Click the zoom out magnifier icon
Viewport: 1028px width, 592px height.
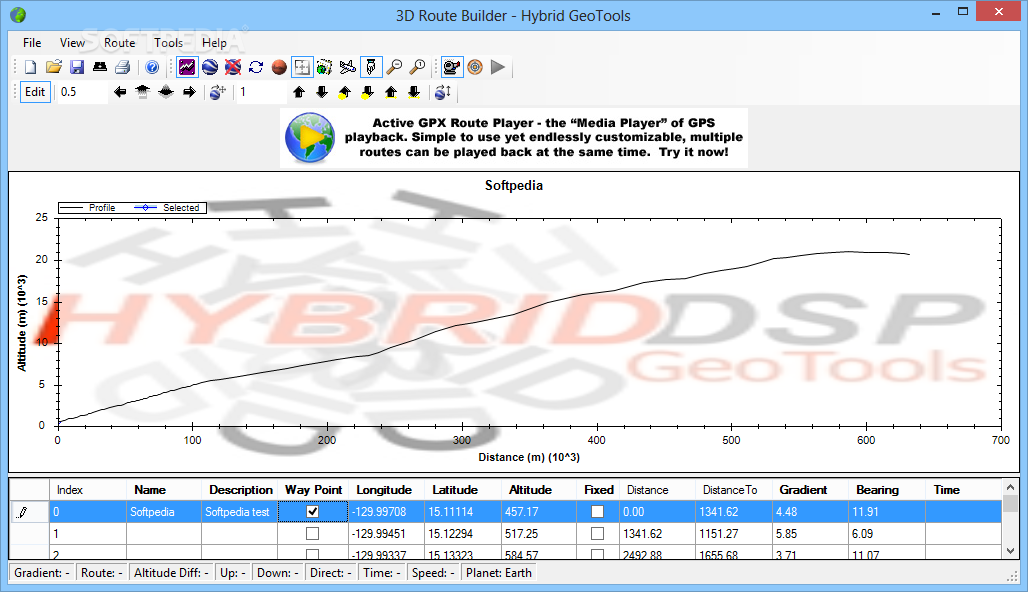click(394, 67)
